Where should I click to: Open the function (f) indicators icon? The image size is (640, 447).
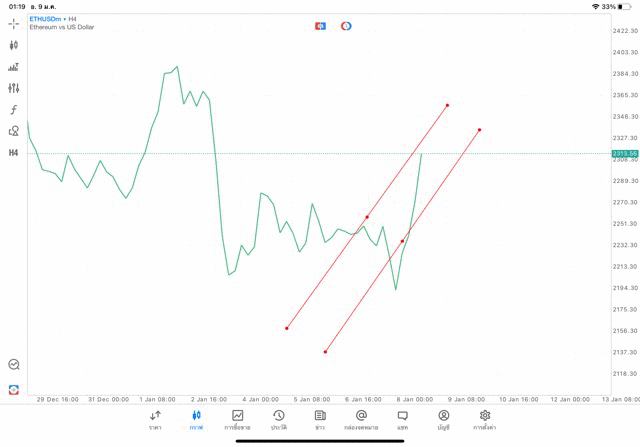pos(14,110)
